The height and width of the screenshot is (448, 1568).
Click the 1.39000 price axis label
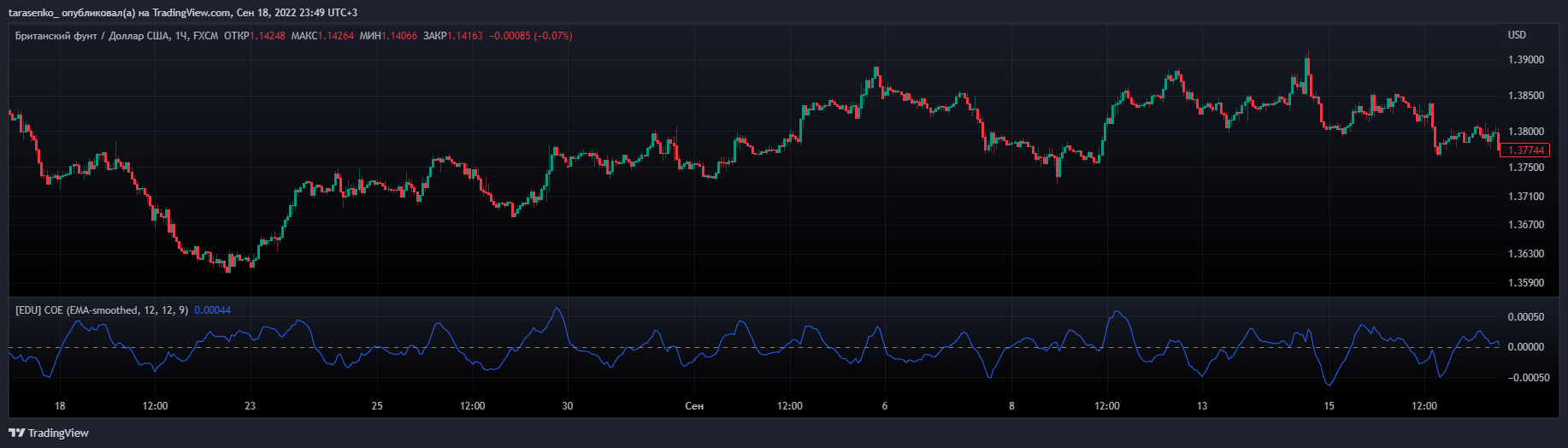click(x=1526, y=60)
